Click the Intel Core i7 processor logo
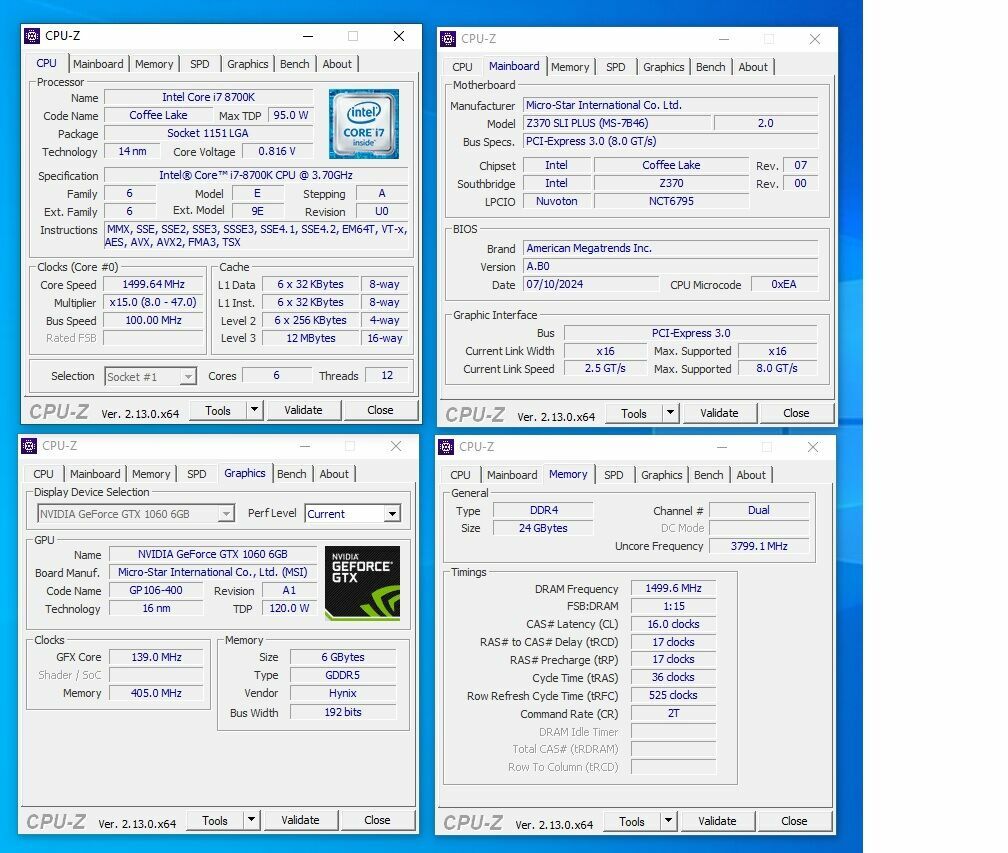 pyautogui.click(x=363, y=123)
